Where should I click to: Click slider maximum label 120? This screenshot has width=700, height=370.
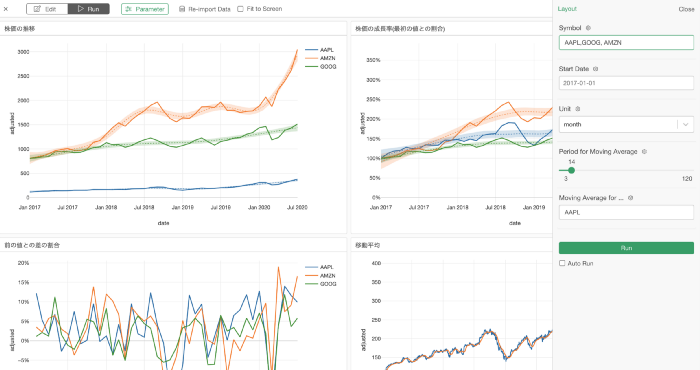[x=687, y=179]
